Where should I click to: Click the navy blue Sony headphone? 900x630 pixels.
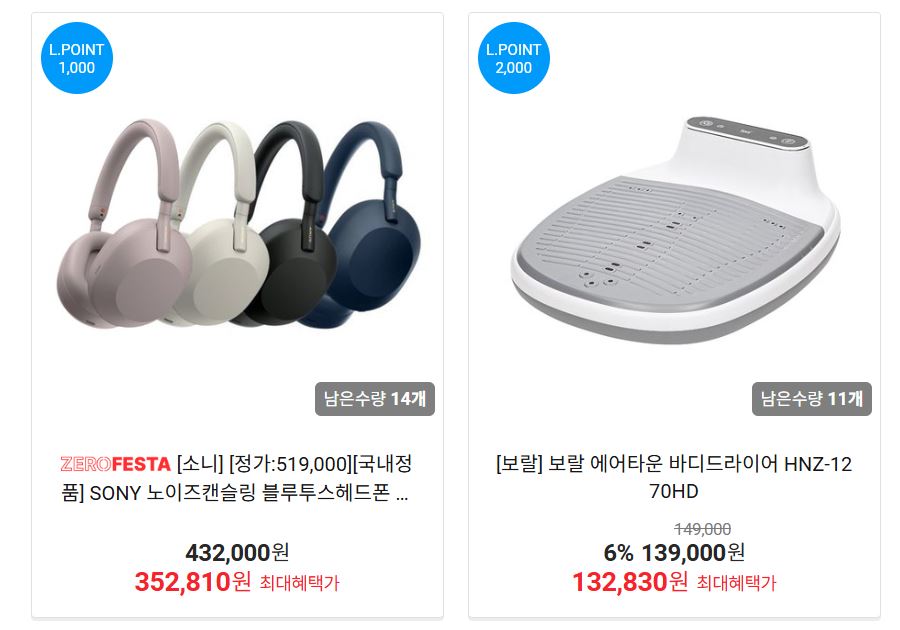pyautogui.click(x=367, y=224)
